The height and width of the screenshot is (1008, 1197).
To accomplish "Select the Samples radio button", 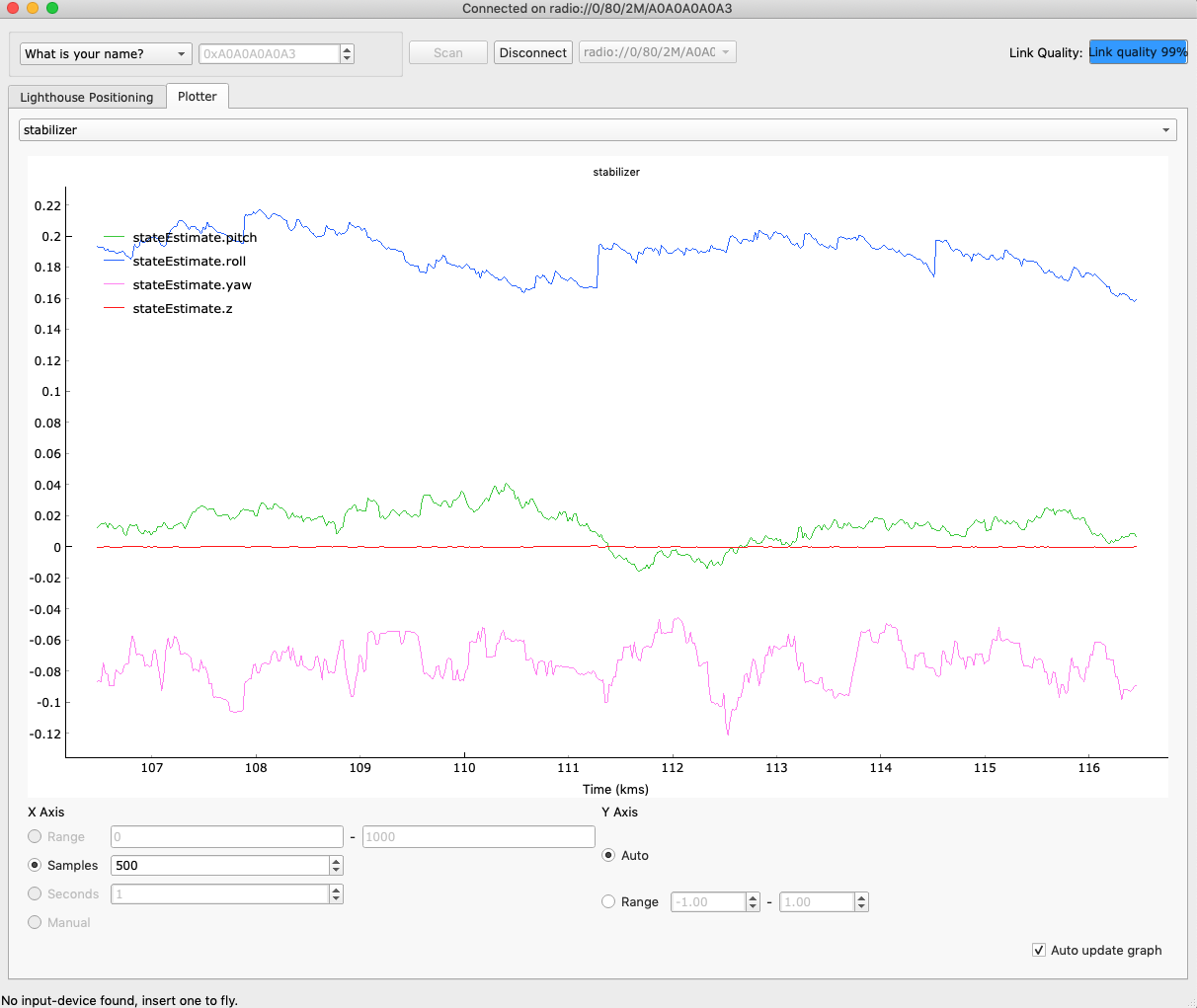I will pos(36,865).
